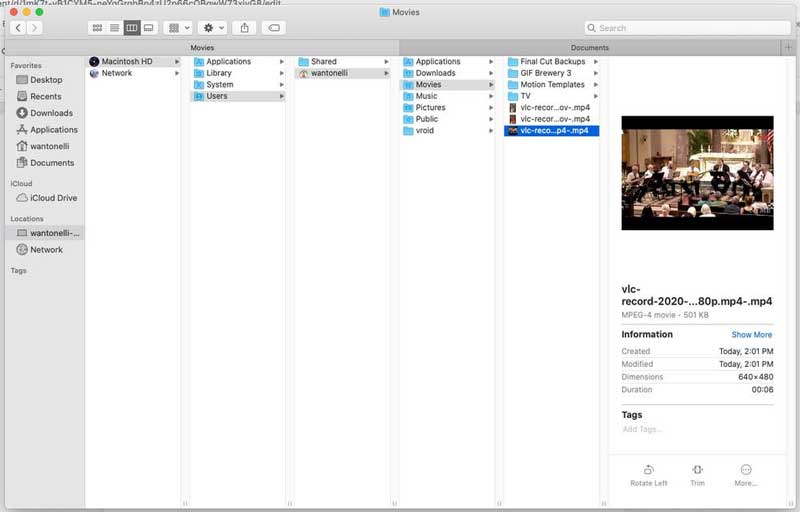Select TV folder
The width and height of the screenshot is (800, 512).
[553, 96]
